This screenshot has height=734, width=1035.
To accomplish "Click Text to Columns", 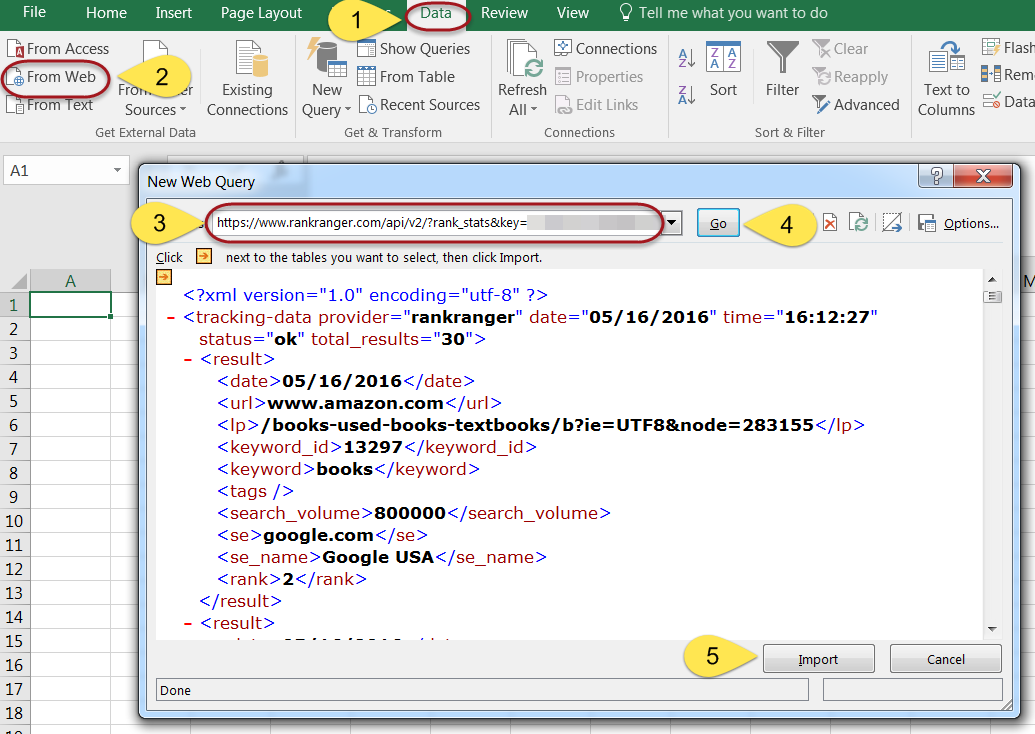I will tap(946, 80).
